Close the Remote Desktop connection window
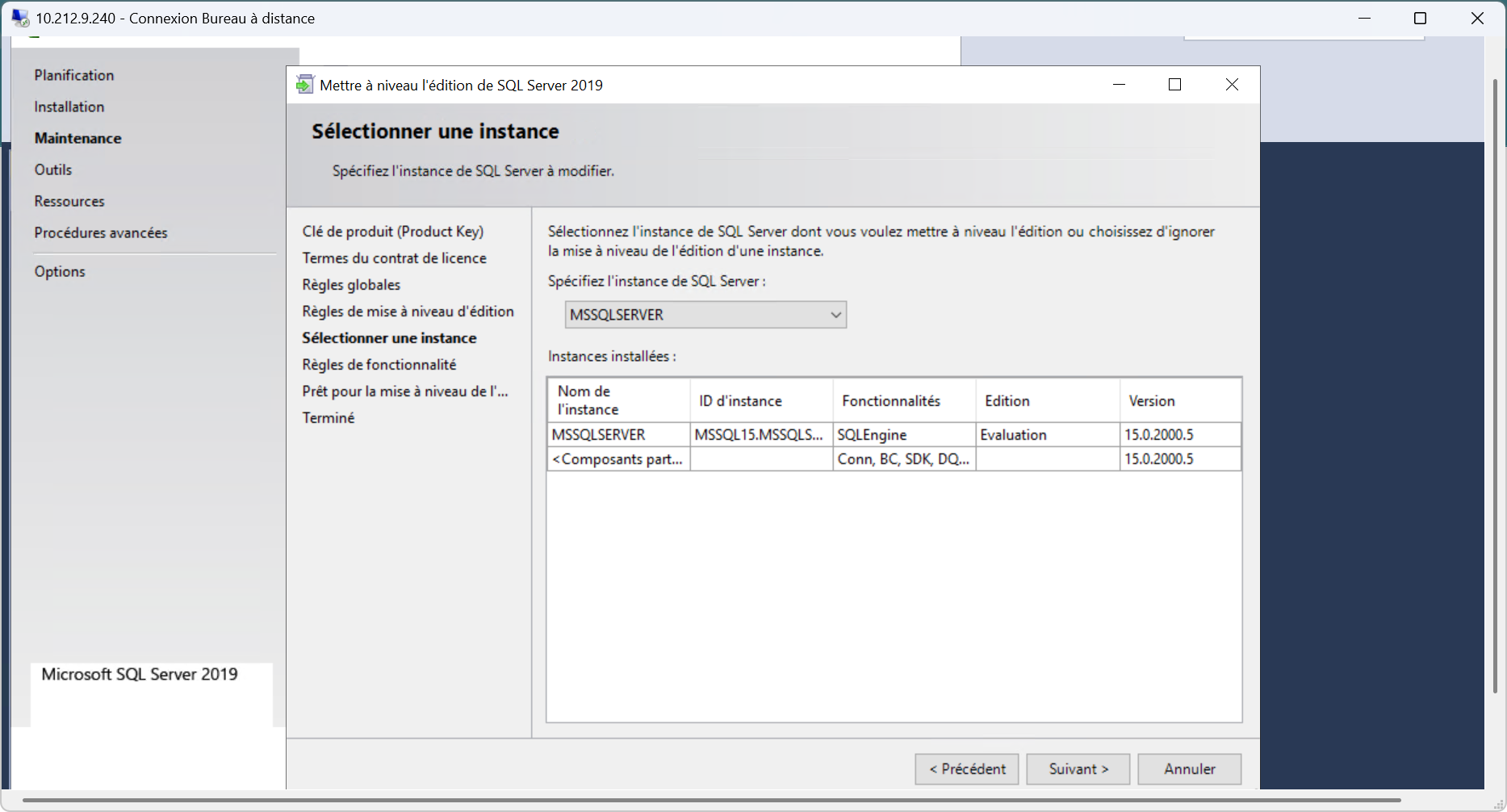1507x812 pixels. pos(1477,18)
